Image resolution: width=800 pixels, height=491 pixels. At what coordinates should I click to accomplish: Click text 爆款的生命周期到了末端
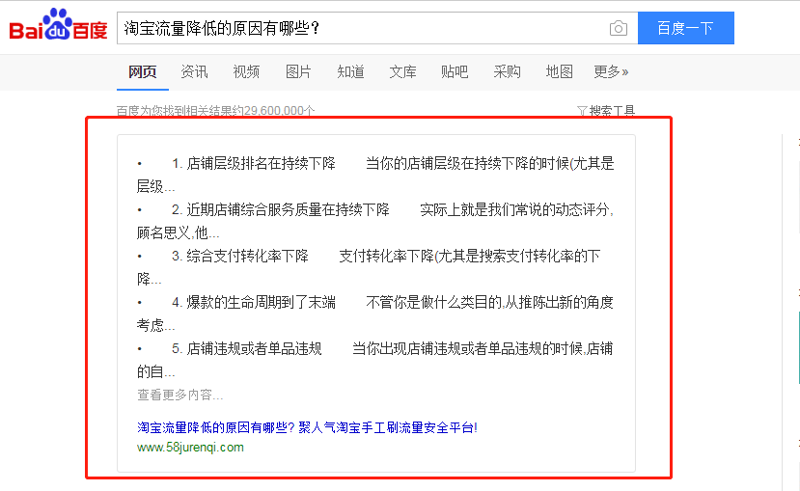261,302
